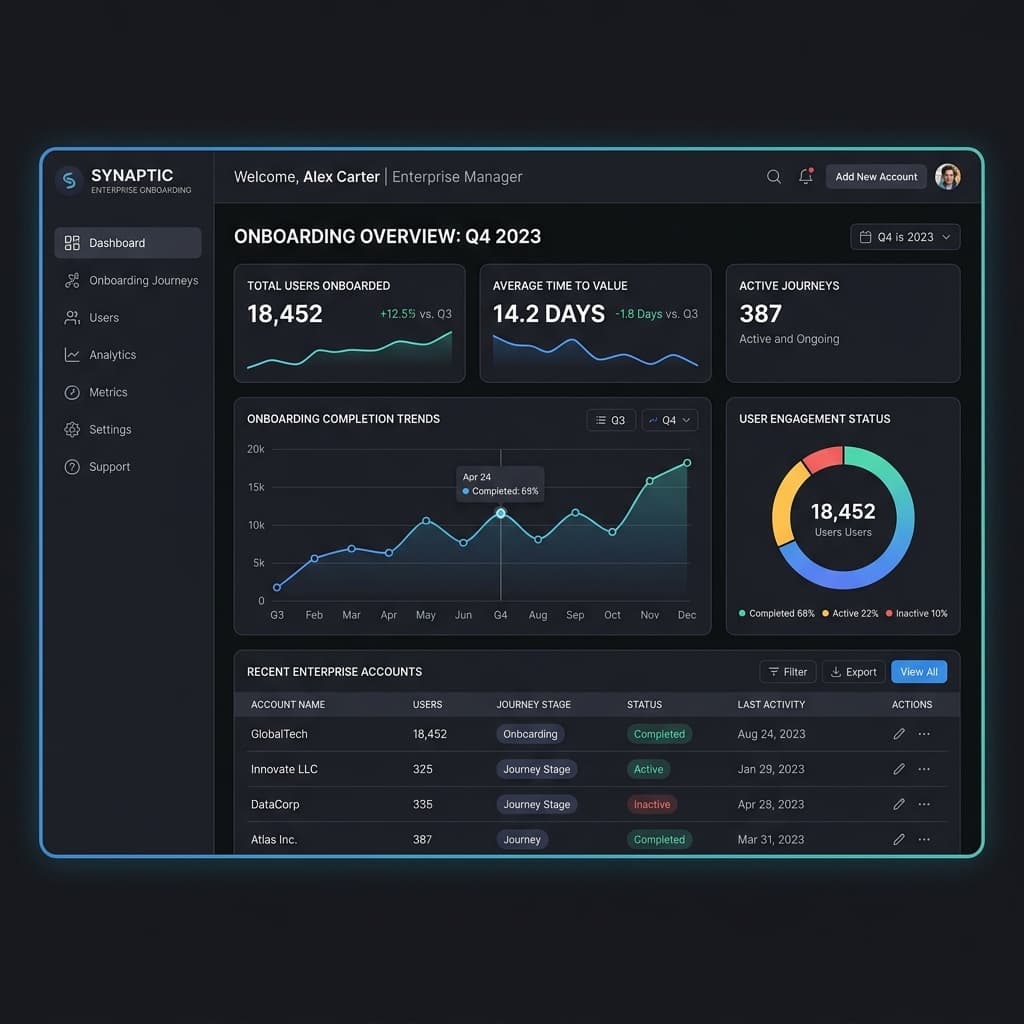Expand the Q4 is 2023 period dropdown
This screenshot has height=1024, width=1024.
[905, 237]
